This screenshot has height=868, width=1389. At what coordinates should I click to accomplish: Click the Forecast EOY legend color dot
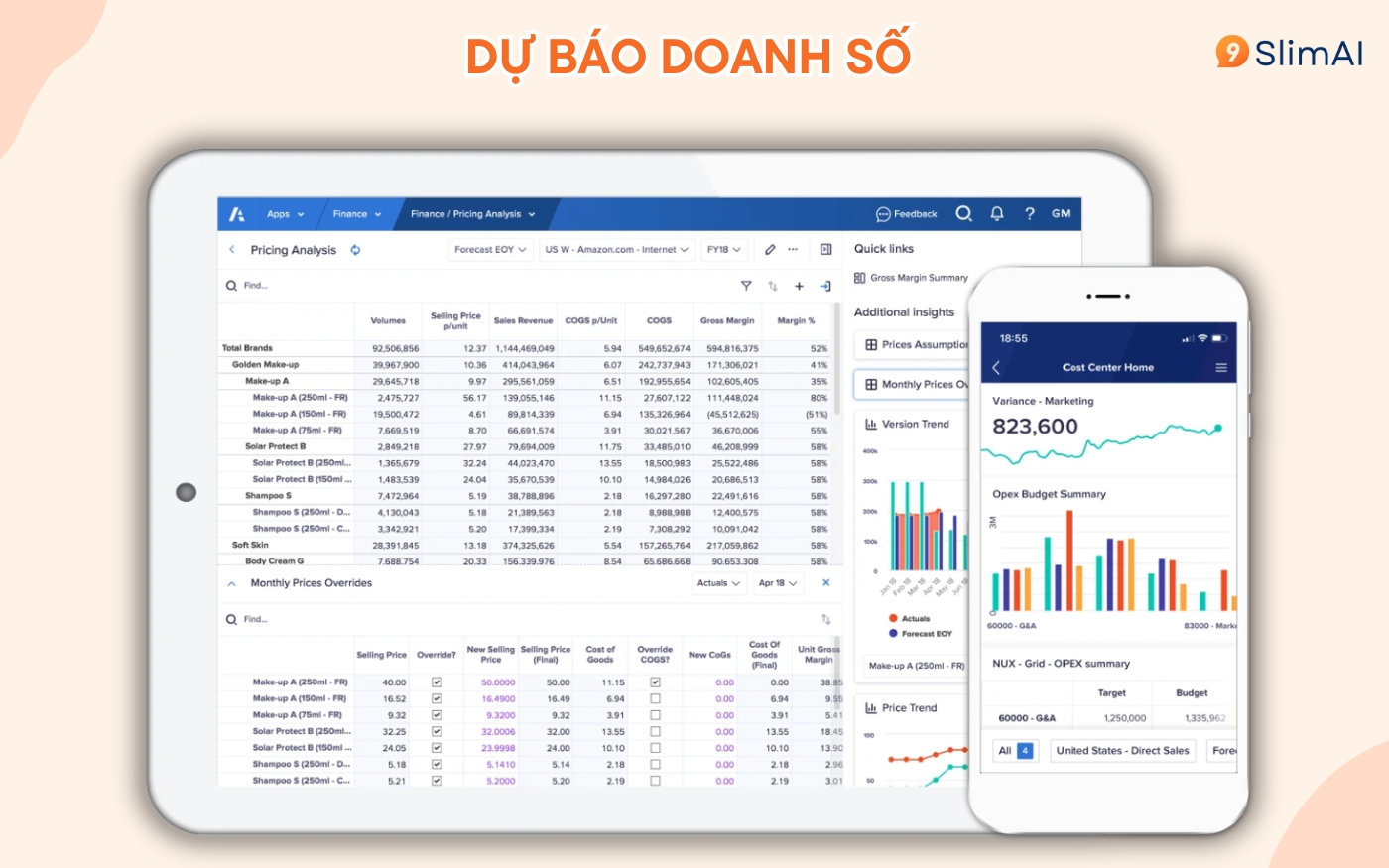click(893, 633)
